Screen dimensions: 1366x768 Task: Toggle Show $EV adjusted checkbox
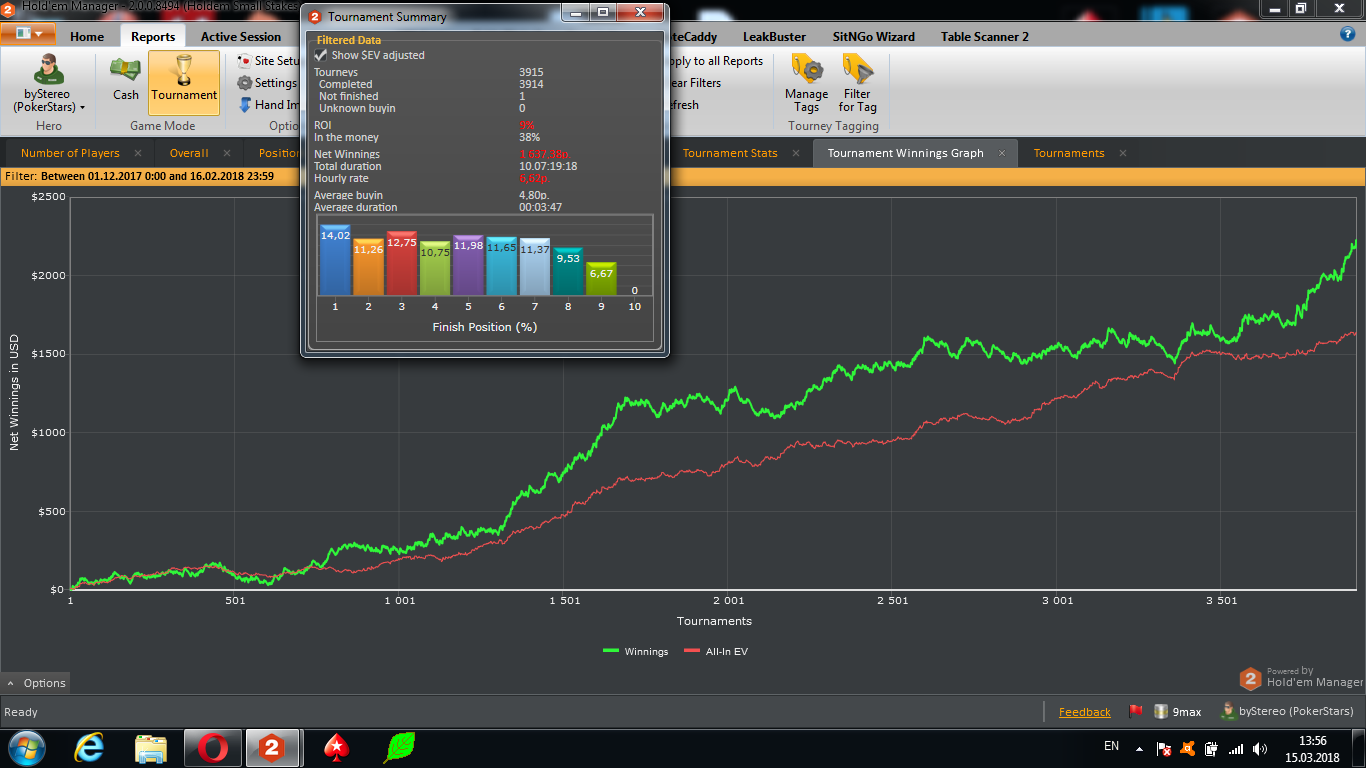pyautogui.click(x=321, y=55)
